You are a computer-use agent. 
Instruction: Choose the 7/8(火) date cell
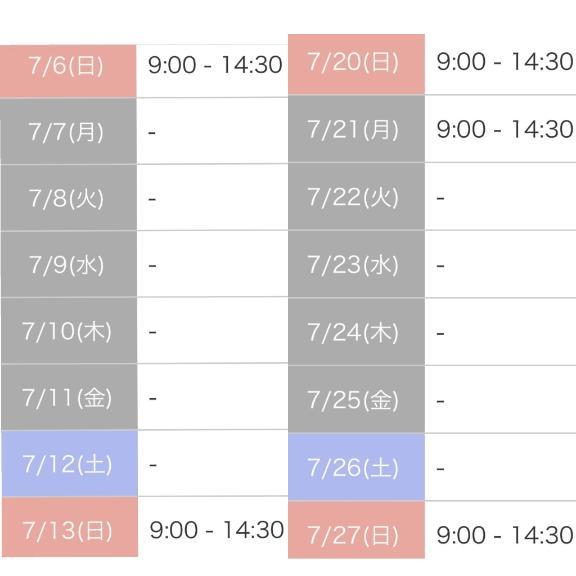(x=69, y=198)
